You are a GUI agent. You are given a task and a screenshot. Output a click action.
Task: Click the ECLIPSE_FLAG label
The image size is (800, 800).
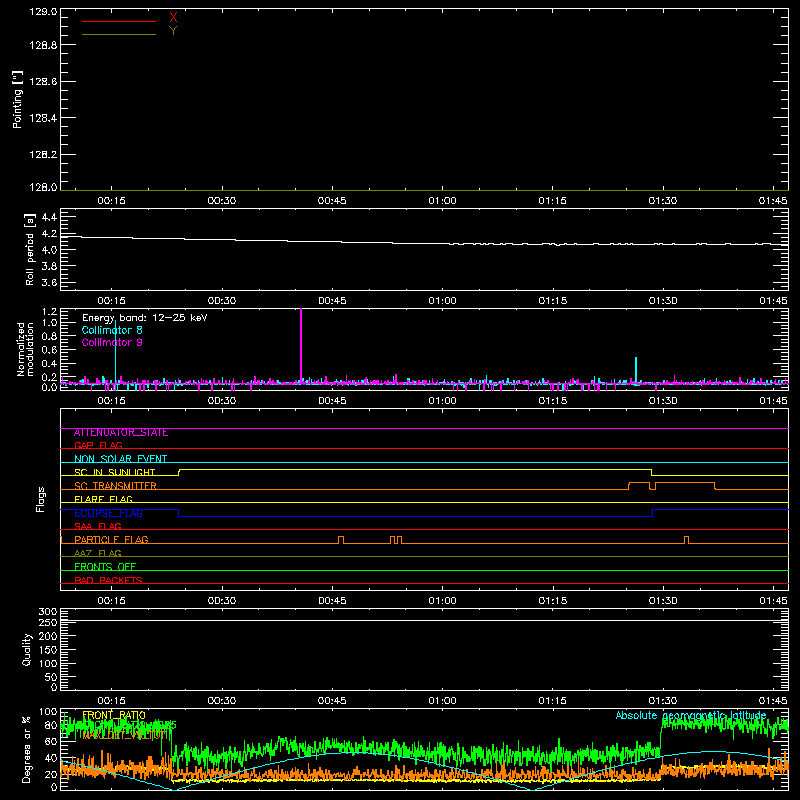[108, 513]
